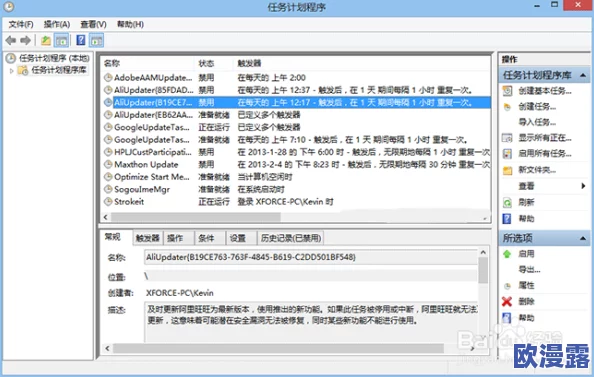Click 导出 in the selected item actions
Image resolution: width=594 pixels, height=377 pixels.
tap(529, 270)
